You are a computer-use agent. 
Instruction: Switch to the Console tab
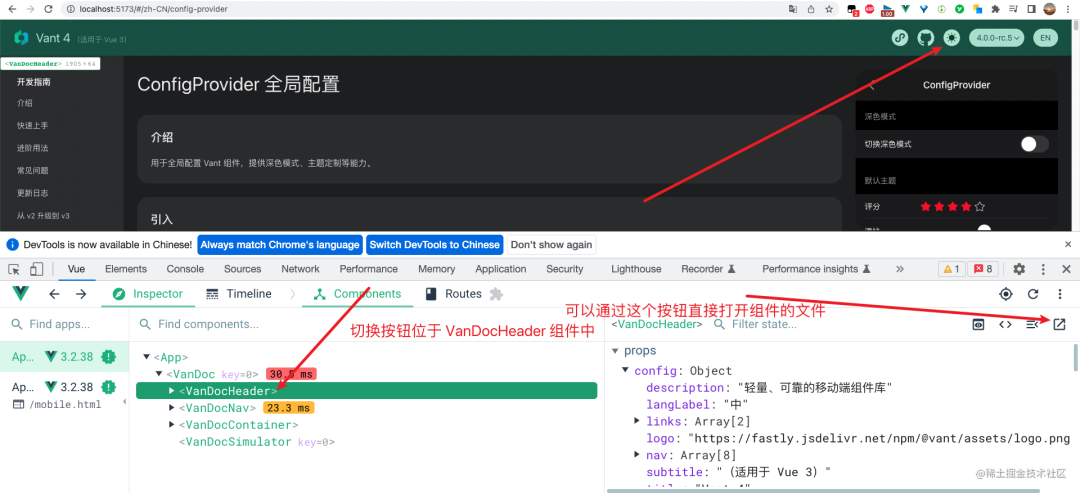(x=185, y=269)
